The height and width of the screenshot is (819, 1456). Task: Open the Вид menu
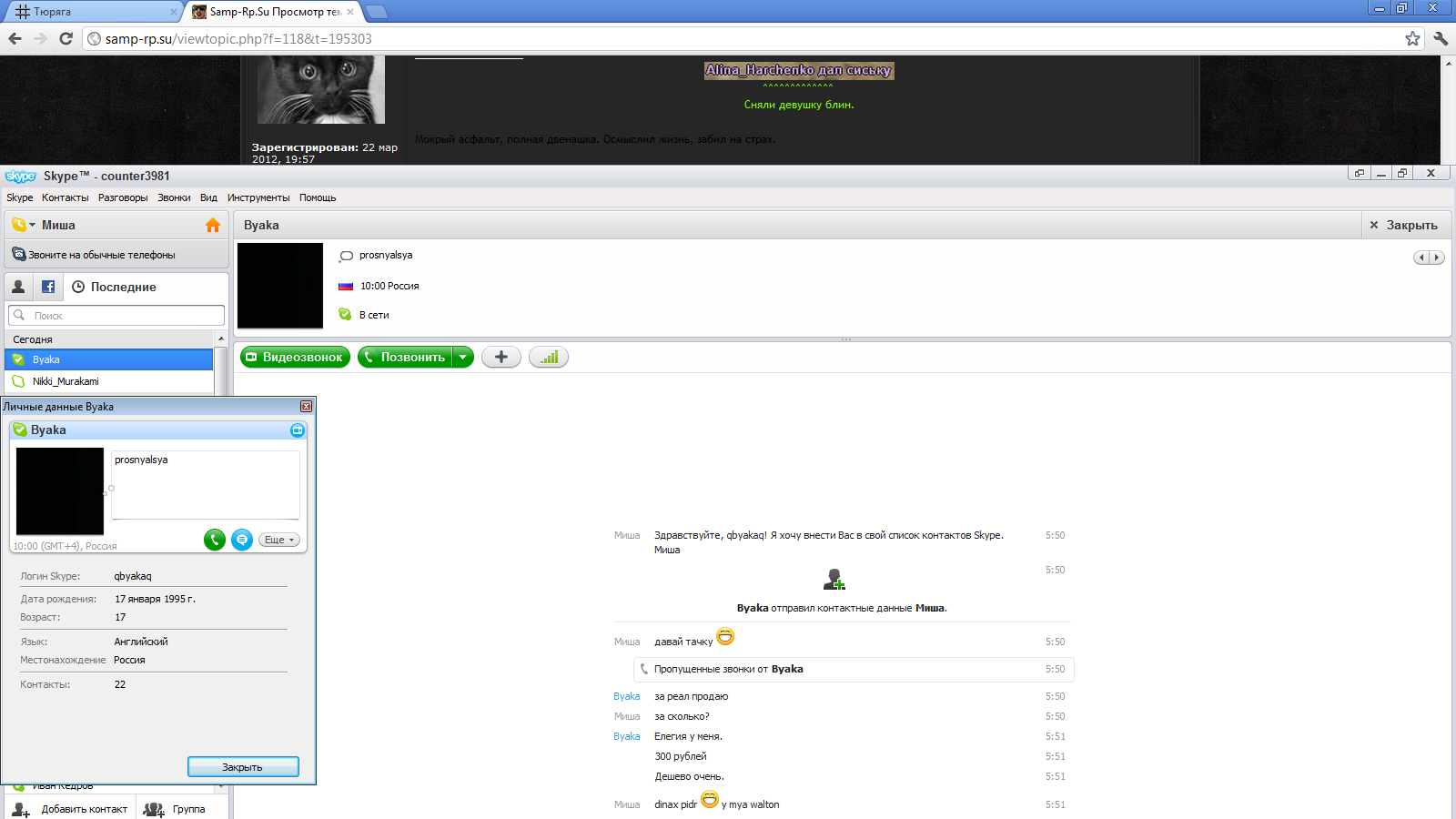coord(208,197)
